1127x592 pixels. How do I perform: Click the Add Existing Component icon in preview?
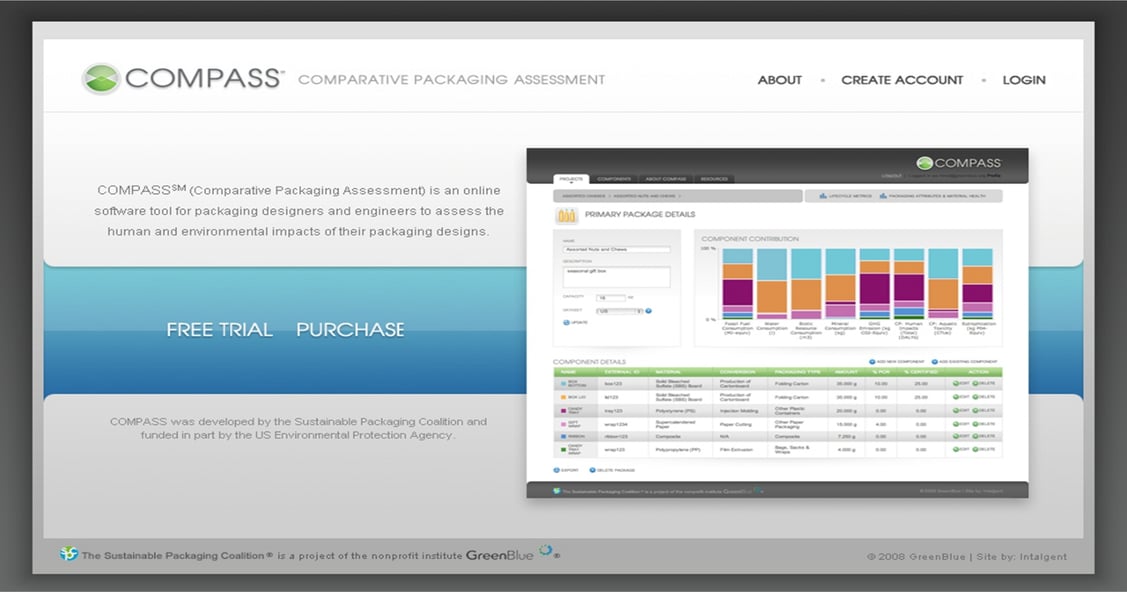click(934, 361)
